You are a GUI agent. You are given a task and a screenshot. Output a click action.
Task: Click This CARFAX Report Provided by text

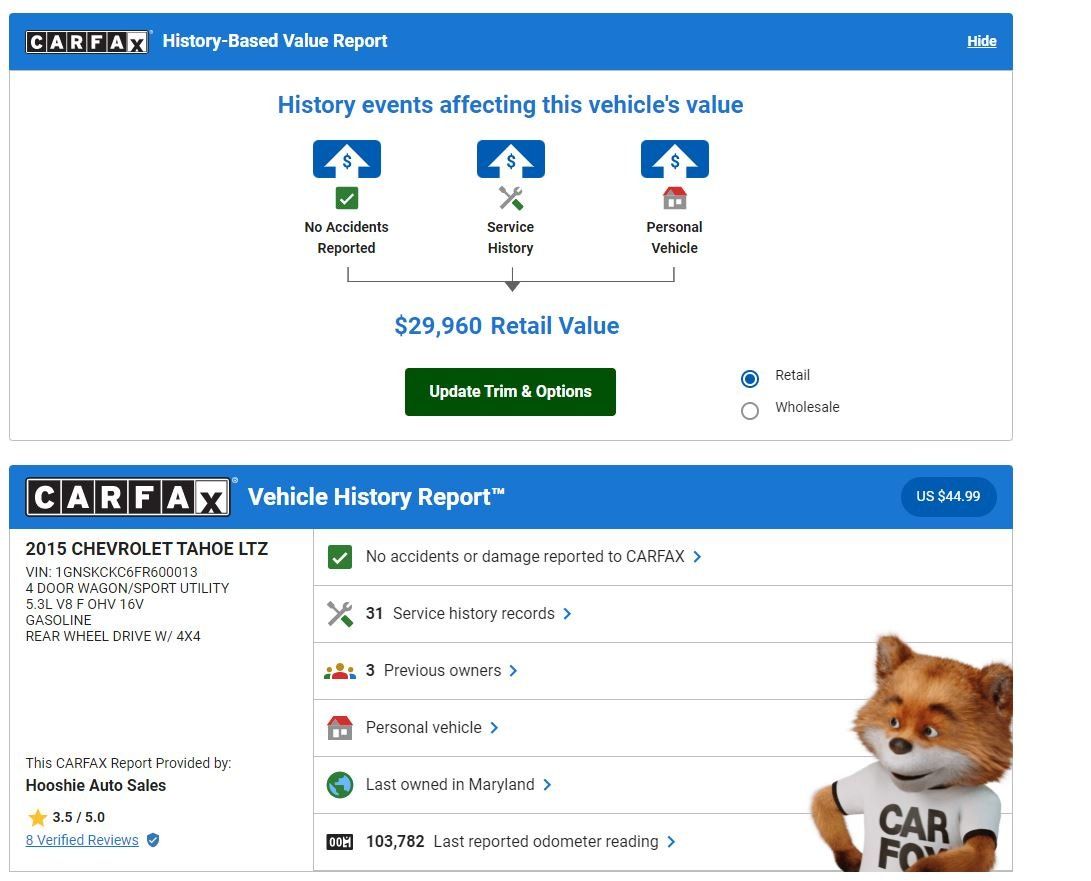[x=129, y=763]
